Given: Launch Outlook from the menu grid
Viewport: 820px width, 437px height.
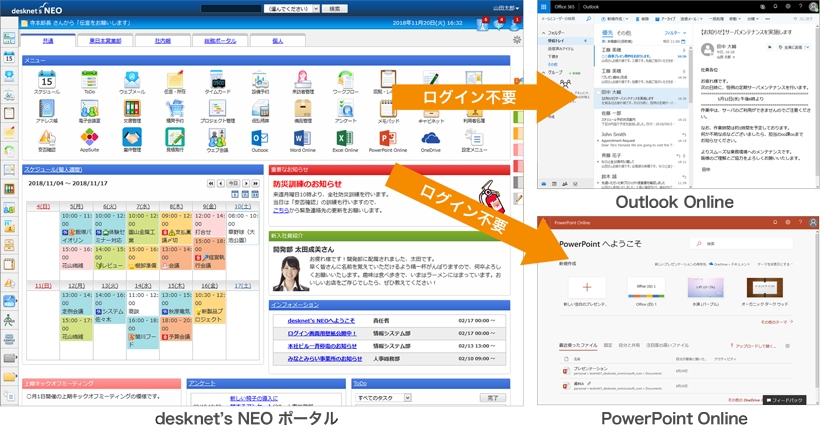Looking at the screenshot, I should pyautogui.click(x=259, y=139).
